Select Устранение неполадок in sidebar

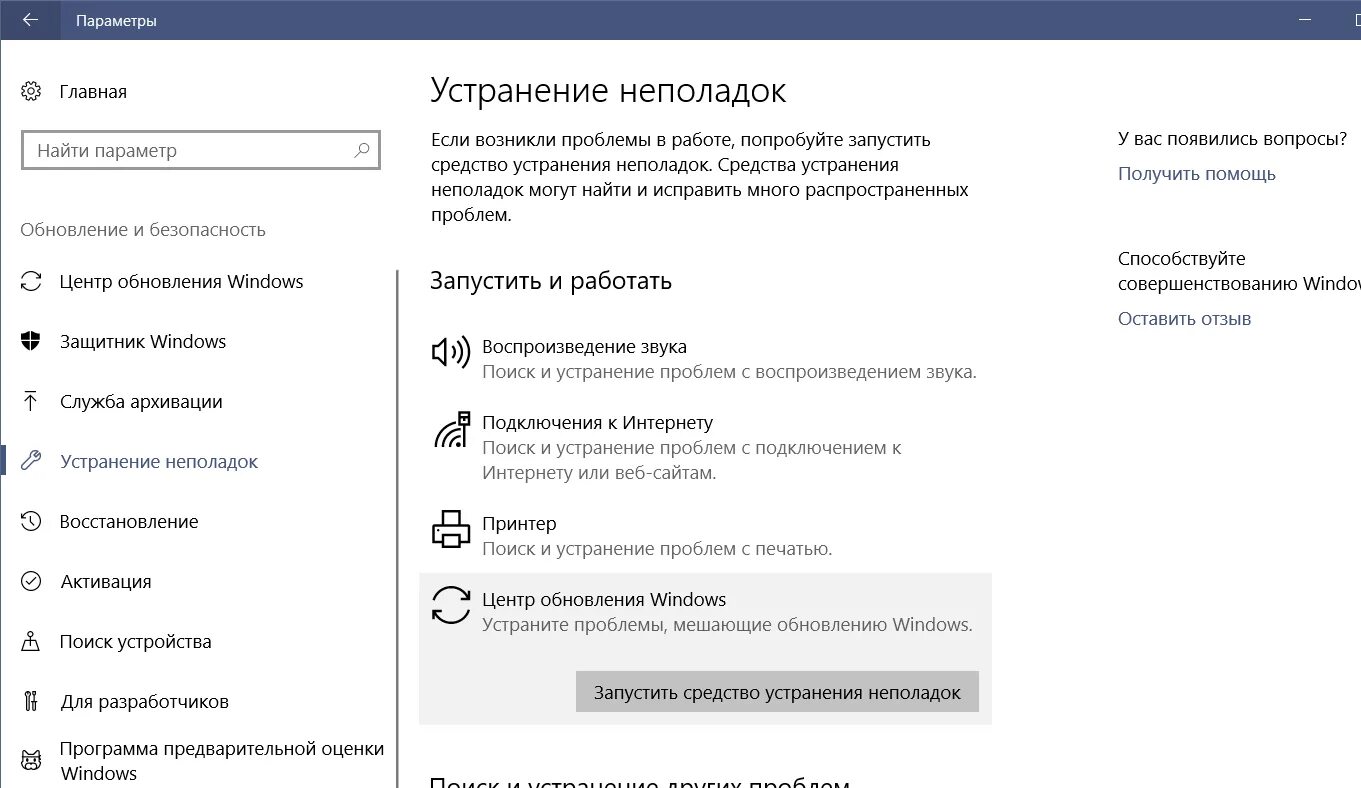point(159,462)
